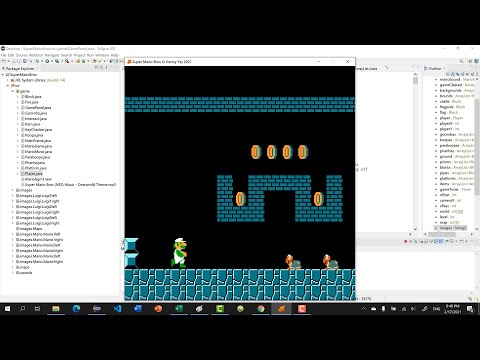The height and width of the screenshot is (360, 480).
Task: Expand the Block.java tree node
Action: pos(18,97)
